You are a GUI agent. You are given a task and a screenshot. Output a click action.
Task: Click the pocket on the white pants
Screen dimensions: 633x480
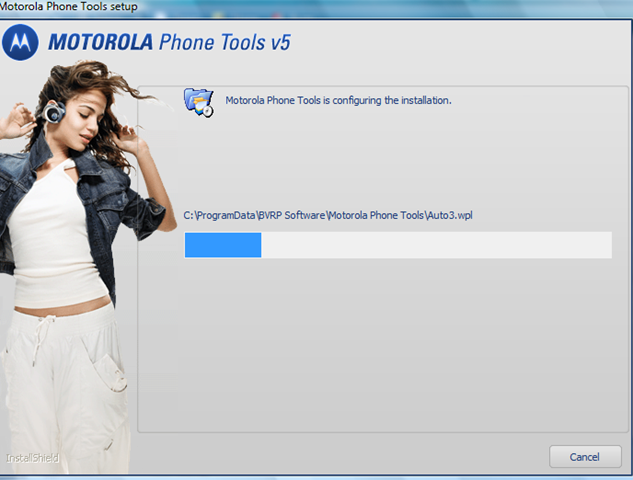tap(111, 373)
